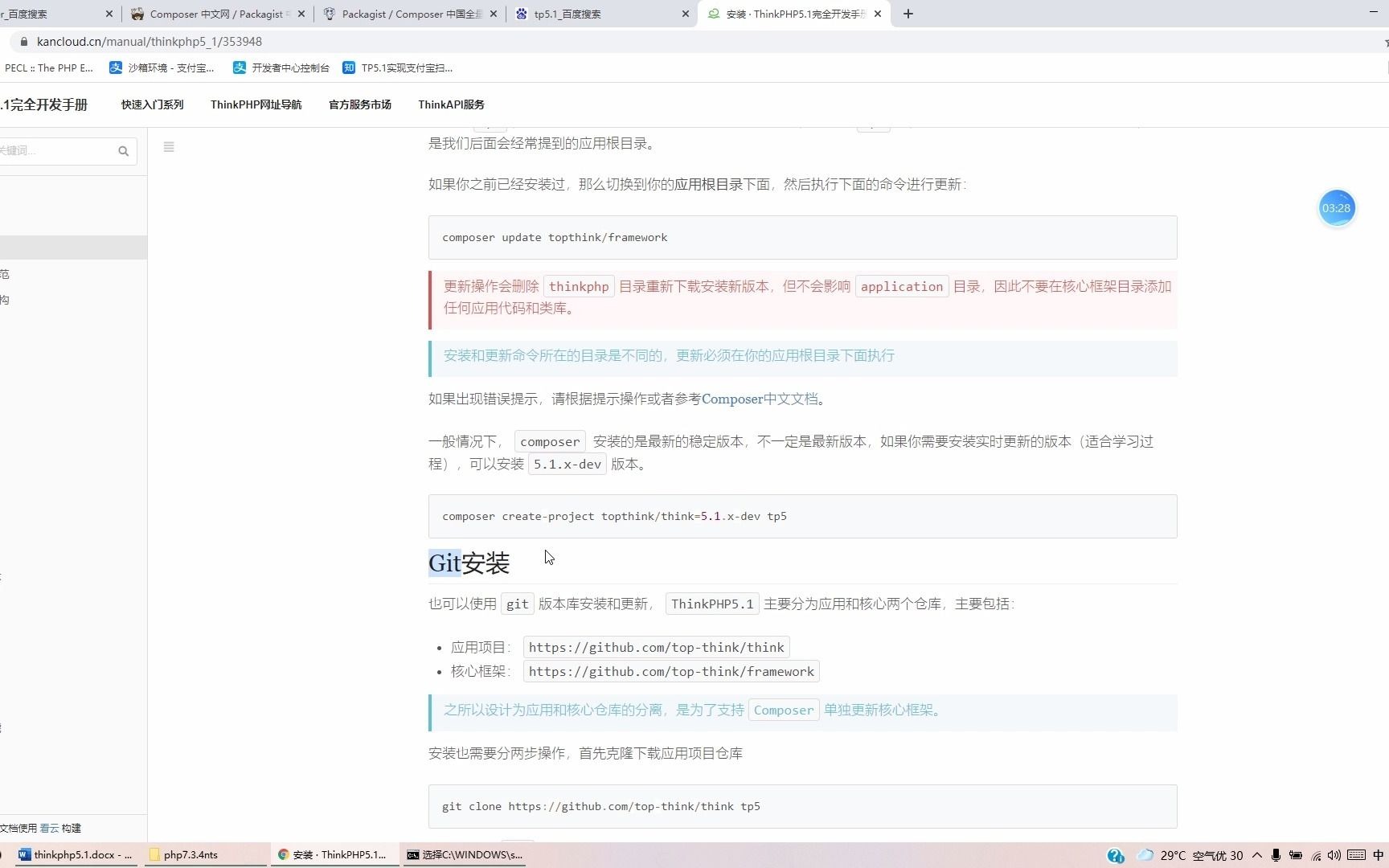Close the Composer 中文网 / Packagist tab
The height and width of the screenshot is (868, 1389).
[x=301, y=14]
